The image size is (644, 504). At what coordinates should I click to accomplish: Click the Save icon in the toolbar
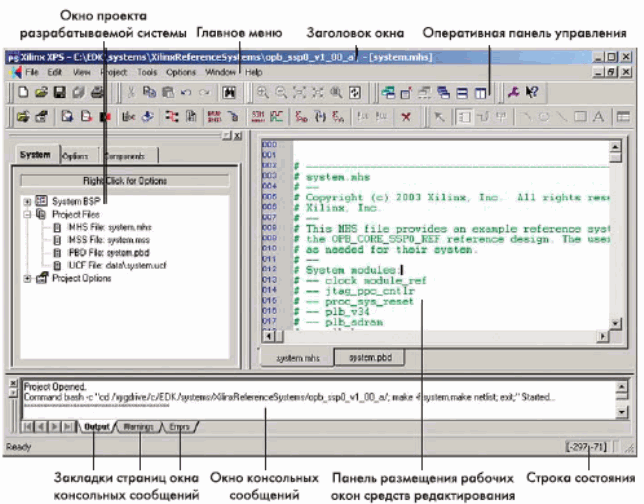pyautogui.click(x=59, y=92)
